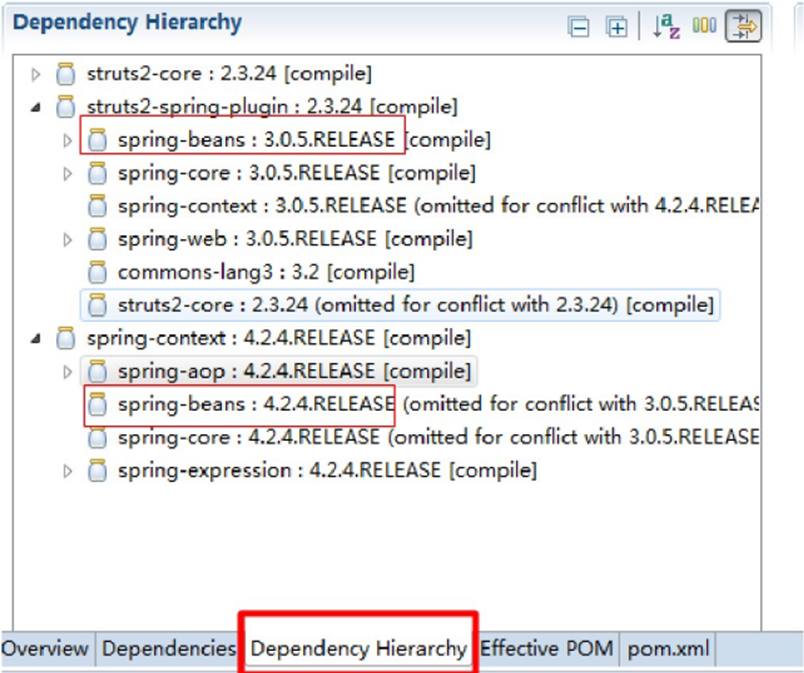The height and width of the screenshot is (673, 804).
Task: Switch to the Overview tab
Action: pyautogui.click(x=45, y=648)
